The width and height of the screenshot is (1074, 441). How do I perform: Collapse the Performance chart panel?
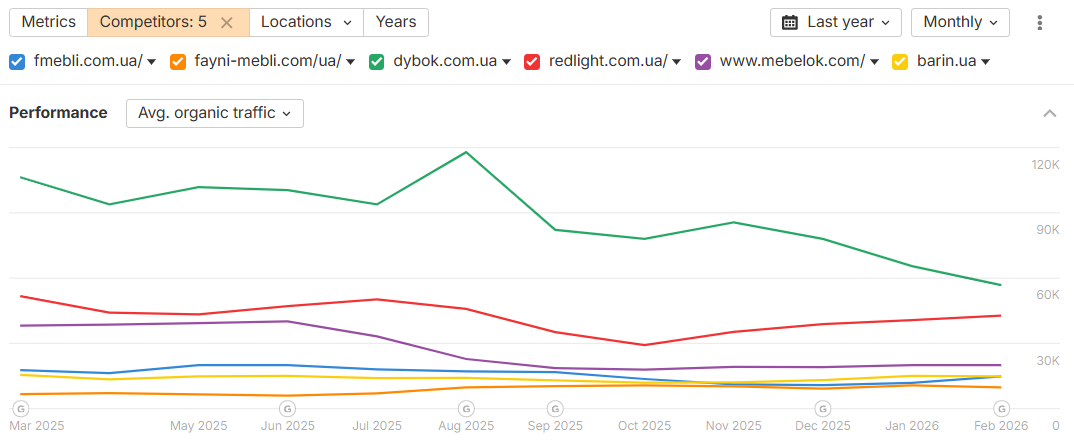pyautogui.click(x=1050, y=113)
